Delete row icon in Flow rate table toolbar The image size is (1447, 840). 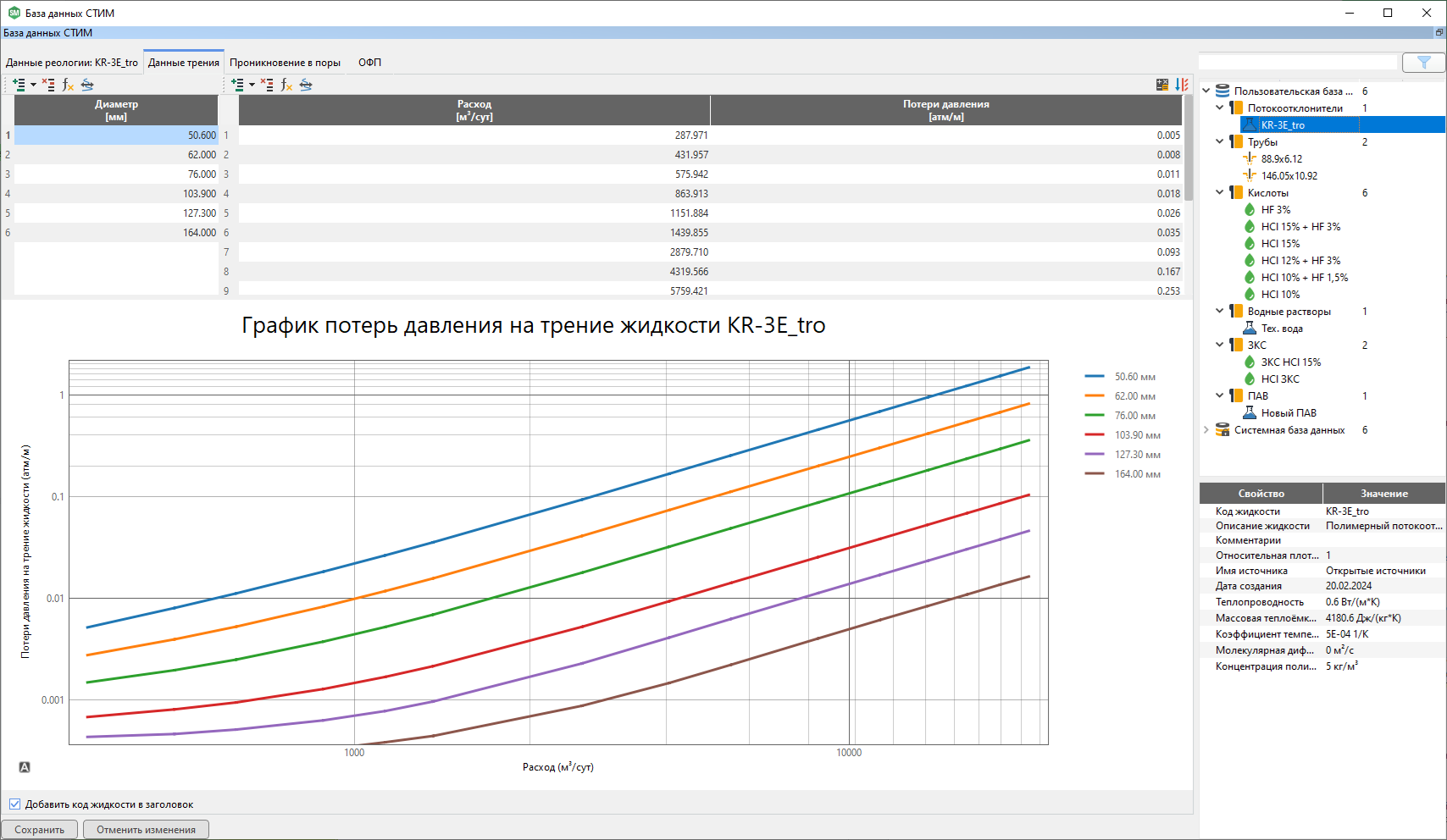coord(267,85)
